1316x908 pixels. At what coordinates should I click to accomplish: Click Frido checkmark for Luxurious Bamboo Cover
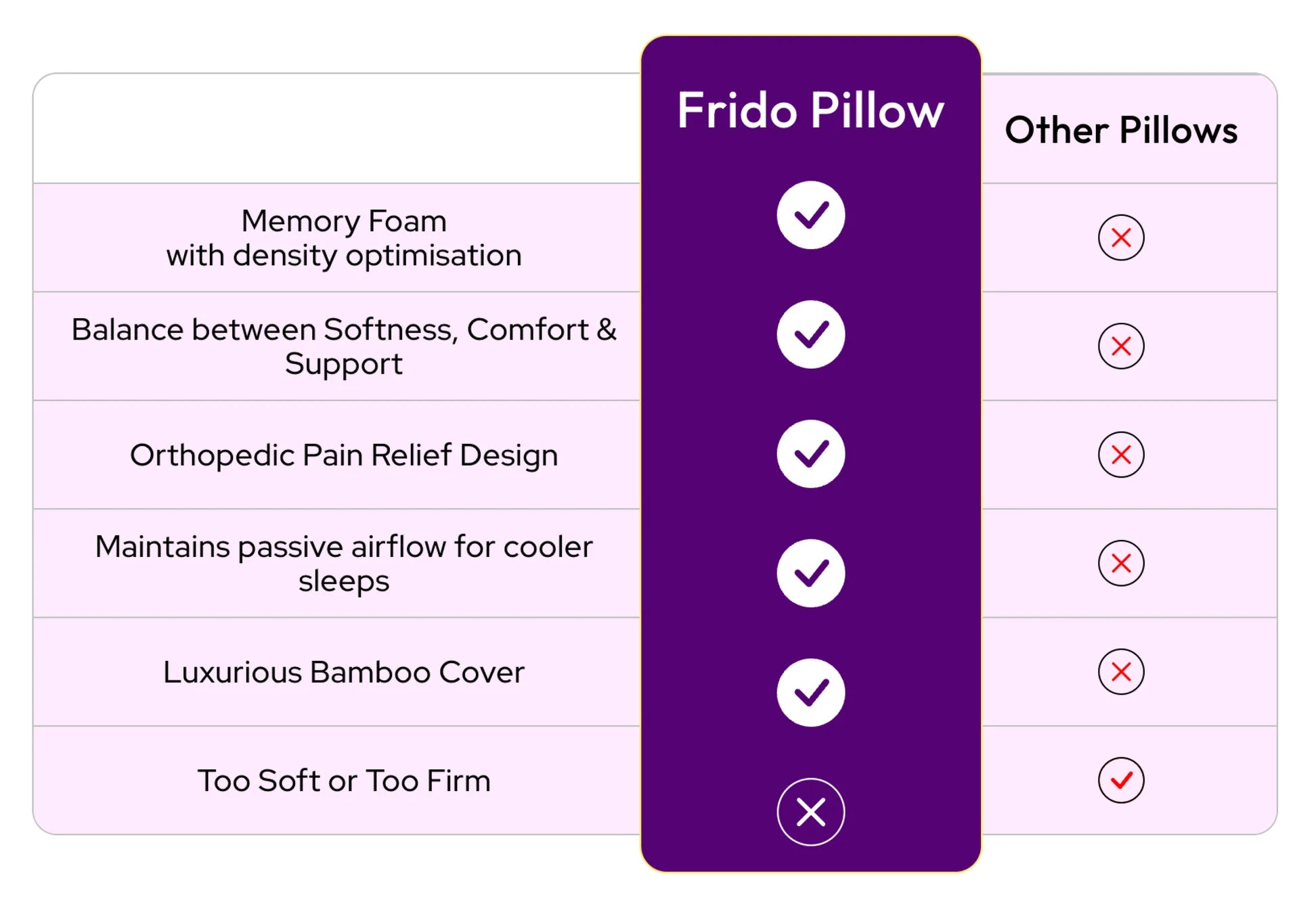point(810,692)
